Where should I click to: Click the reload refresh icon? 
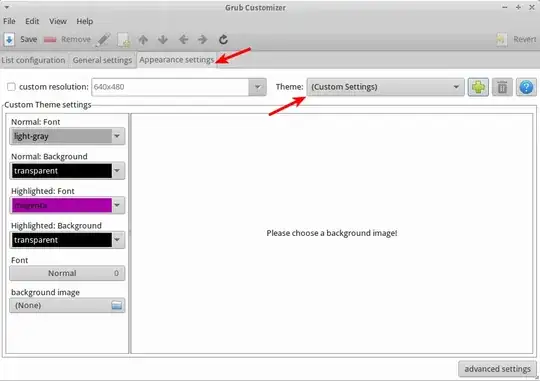(223, 40)
